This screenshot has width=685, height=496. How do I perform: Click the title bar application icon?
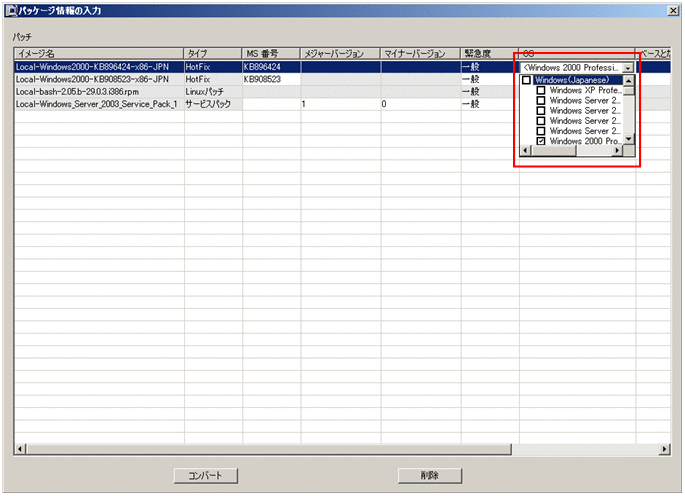pos(11,10)
